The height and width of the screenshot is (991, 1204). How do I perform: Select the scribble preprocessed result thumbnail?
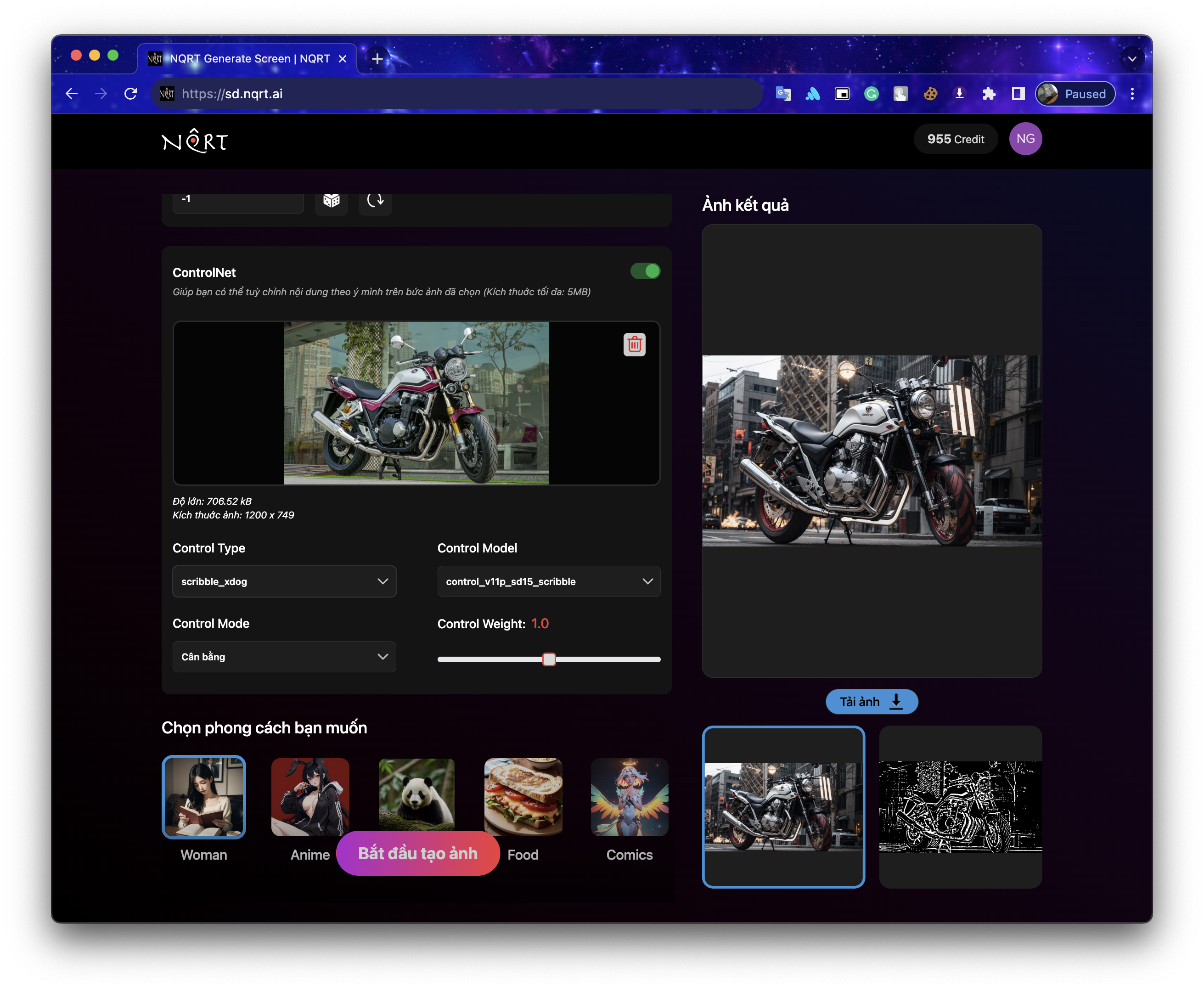tap(960, 806)
